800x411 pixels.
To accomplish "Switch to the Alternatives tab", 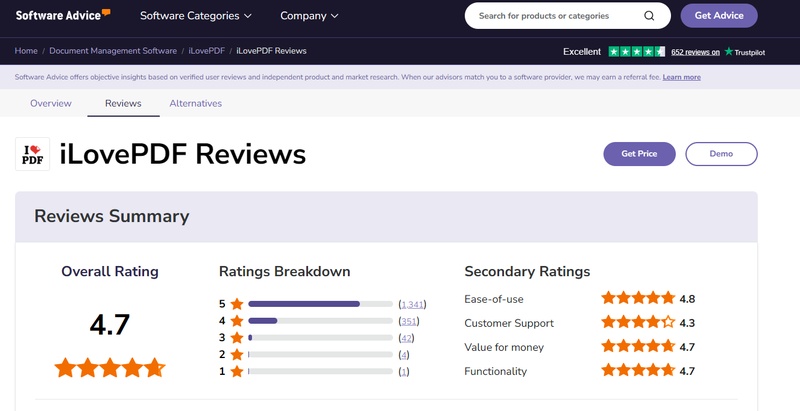I will point(195,104).
